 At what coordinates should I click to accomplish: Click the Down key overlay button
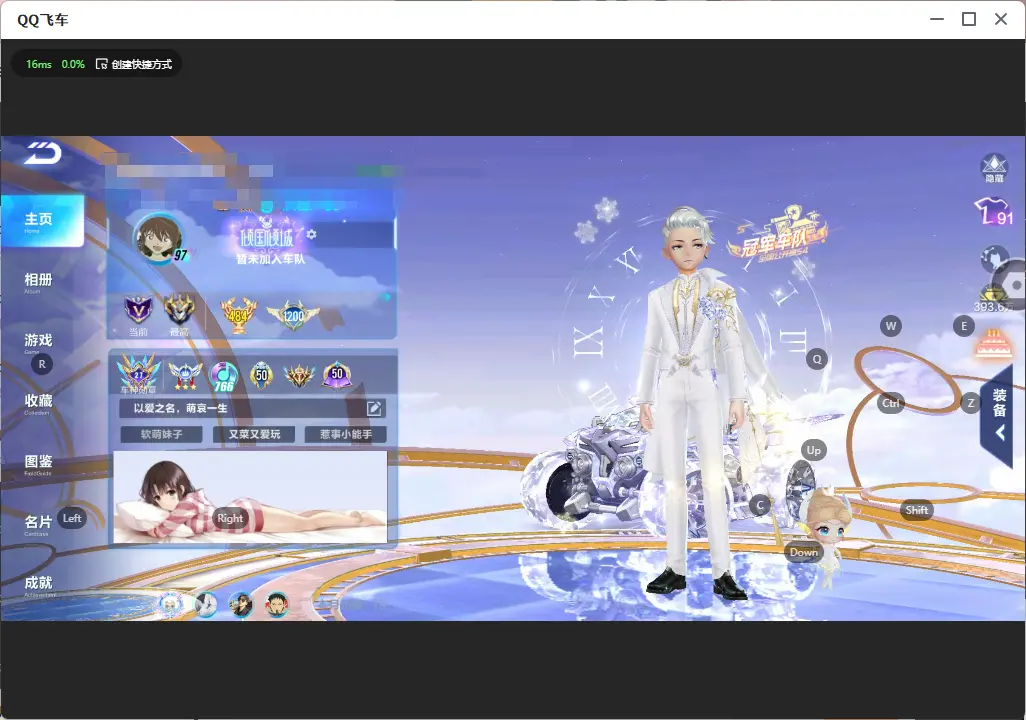pos(804,552)
